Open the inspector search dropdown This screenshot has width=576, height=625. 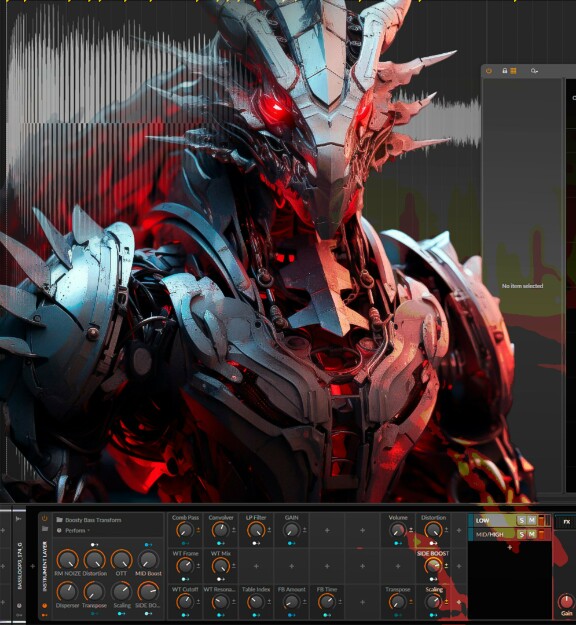pyautogui.click(x=534, y=71)
